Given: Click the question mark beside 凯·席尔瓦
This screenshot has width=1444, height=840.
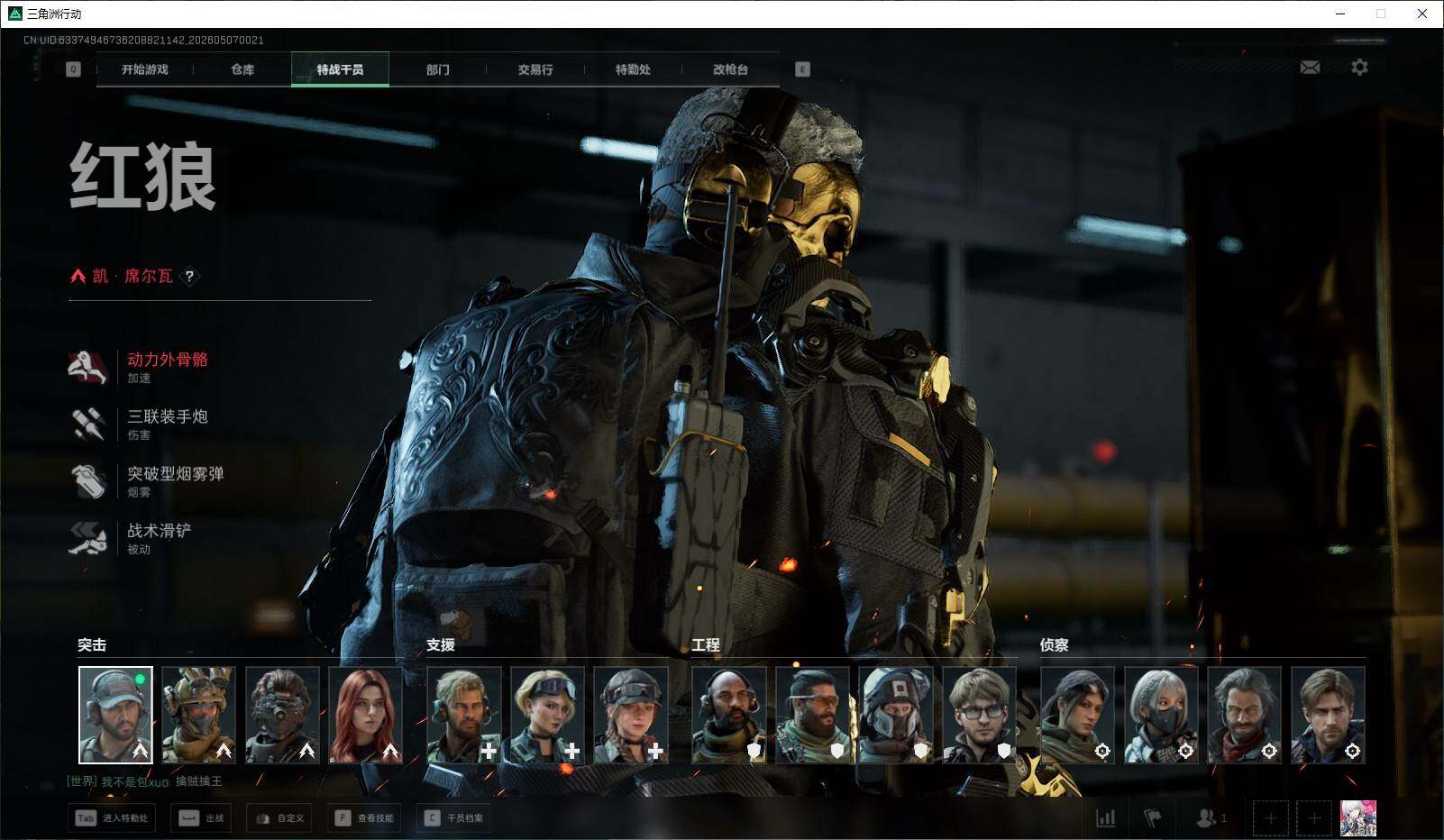Looking at the screenshot, I should 189,277.
